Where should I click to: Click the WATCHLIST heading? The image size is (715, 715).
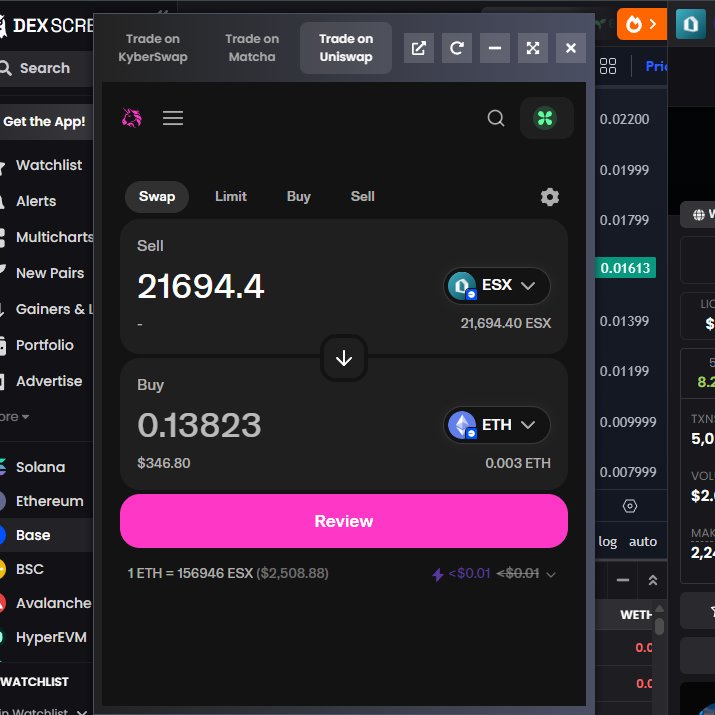35,682
